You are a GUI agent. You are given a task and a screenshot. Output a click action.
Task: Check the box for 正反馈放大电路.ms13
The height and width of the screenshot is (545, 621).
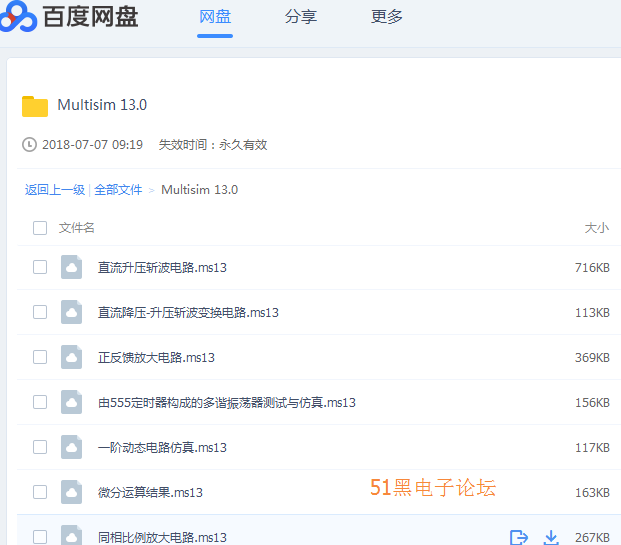40,357
